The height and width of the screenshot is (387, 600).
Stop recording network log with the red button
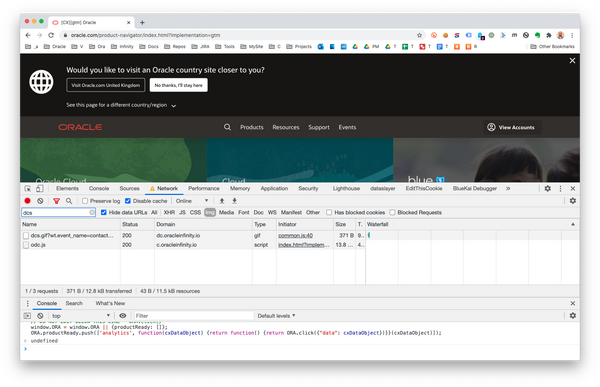28,201
